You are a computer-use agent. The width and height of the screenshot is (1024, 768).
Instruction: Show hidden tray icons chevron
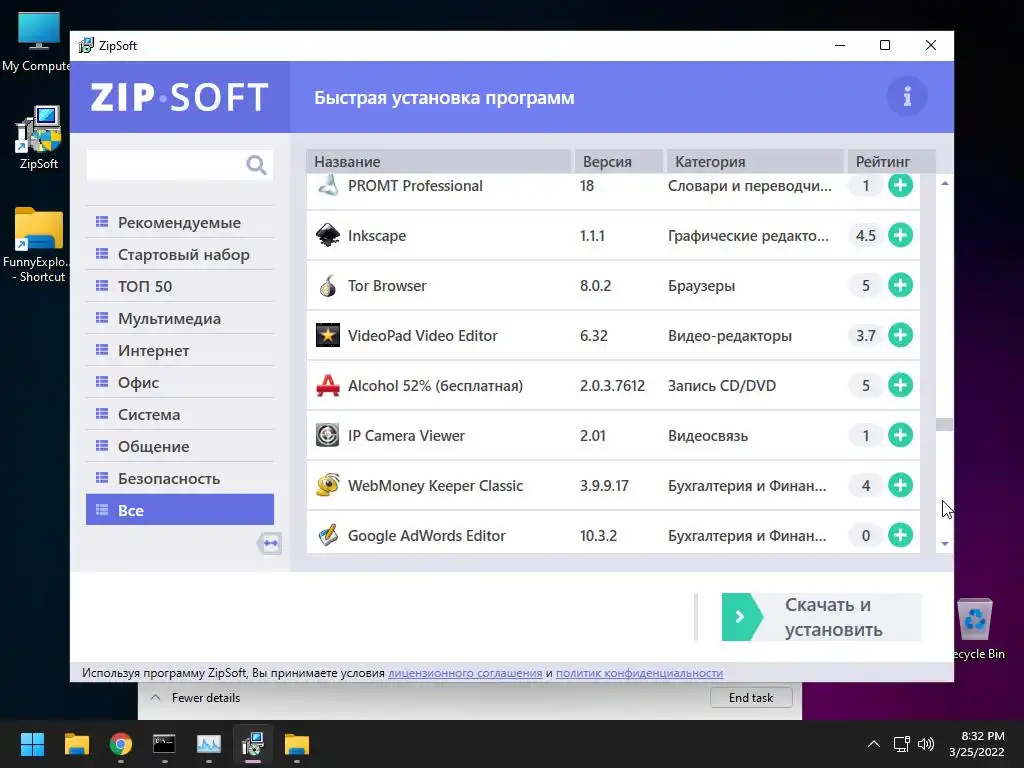pos(873,744)
